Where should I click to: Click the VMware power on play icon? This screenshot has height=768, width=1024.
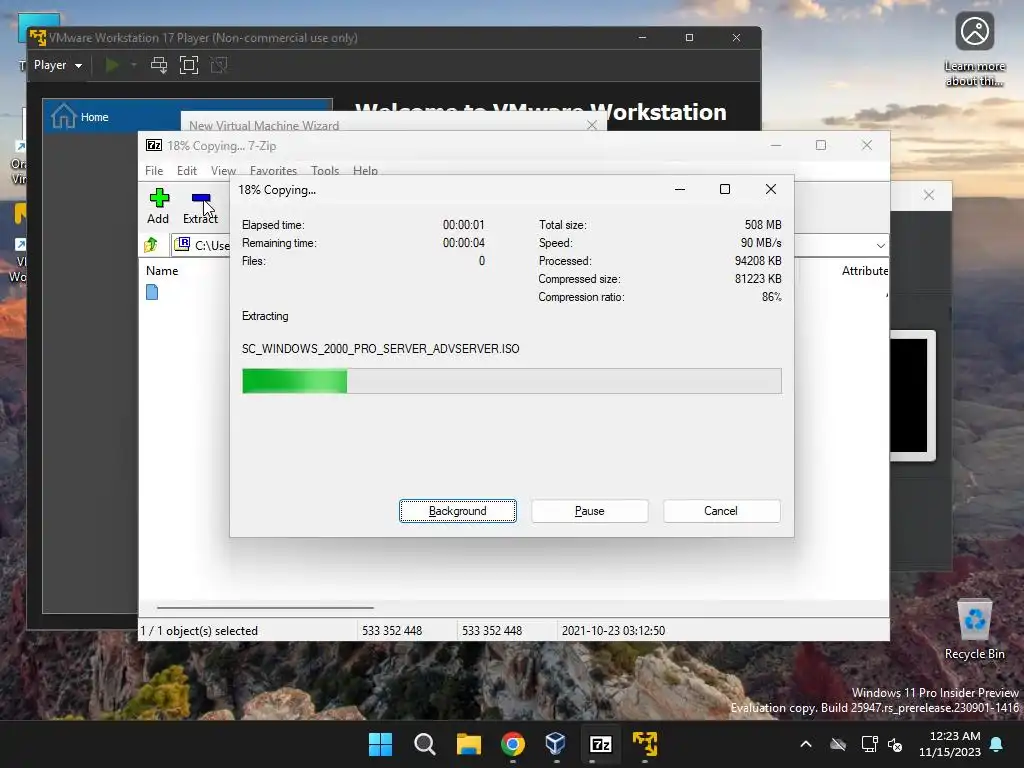click(x=112, y=65)
